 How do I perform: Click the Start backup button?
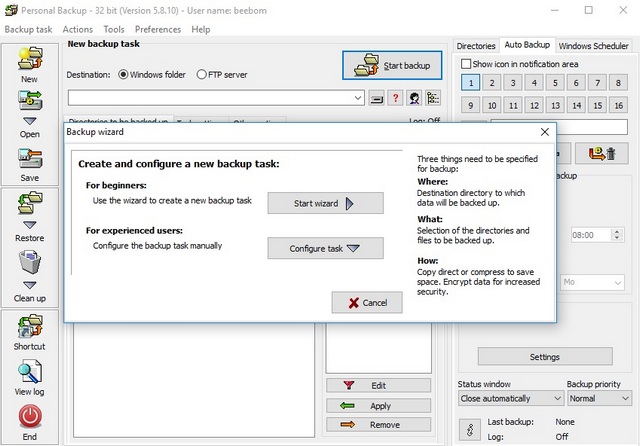tap(392, 65)
